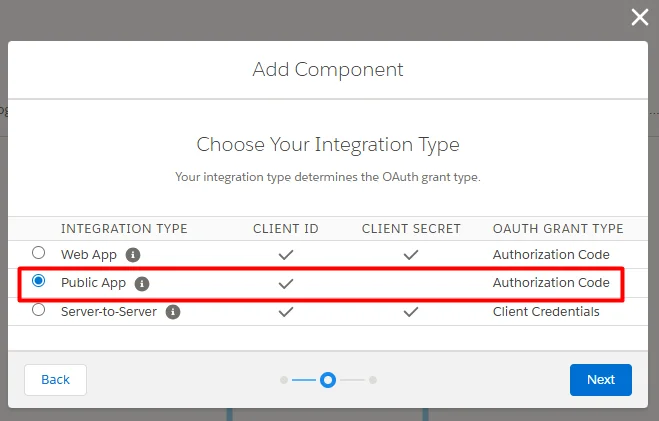This screenshot has width=659, height=421.
Task: Select the Server-to-Server radio button
Action: (x=38, y=310)
